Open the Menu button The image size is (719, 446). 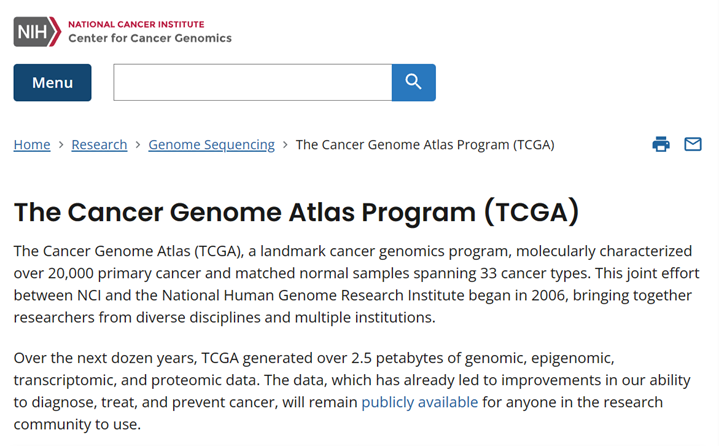click(x=52, y=83)
